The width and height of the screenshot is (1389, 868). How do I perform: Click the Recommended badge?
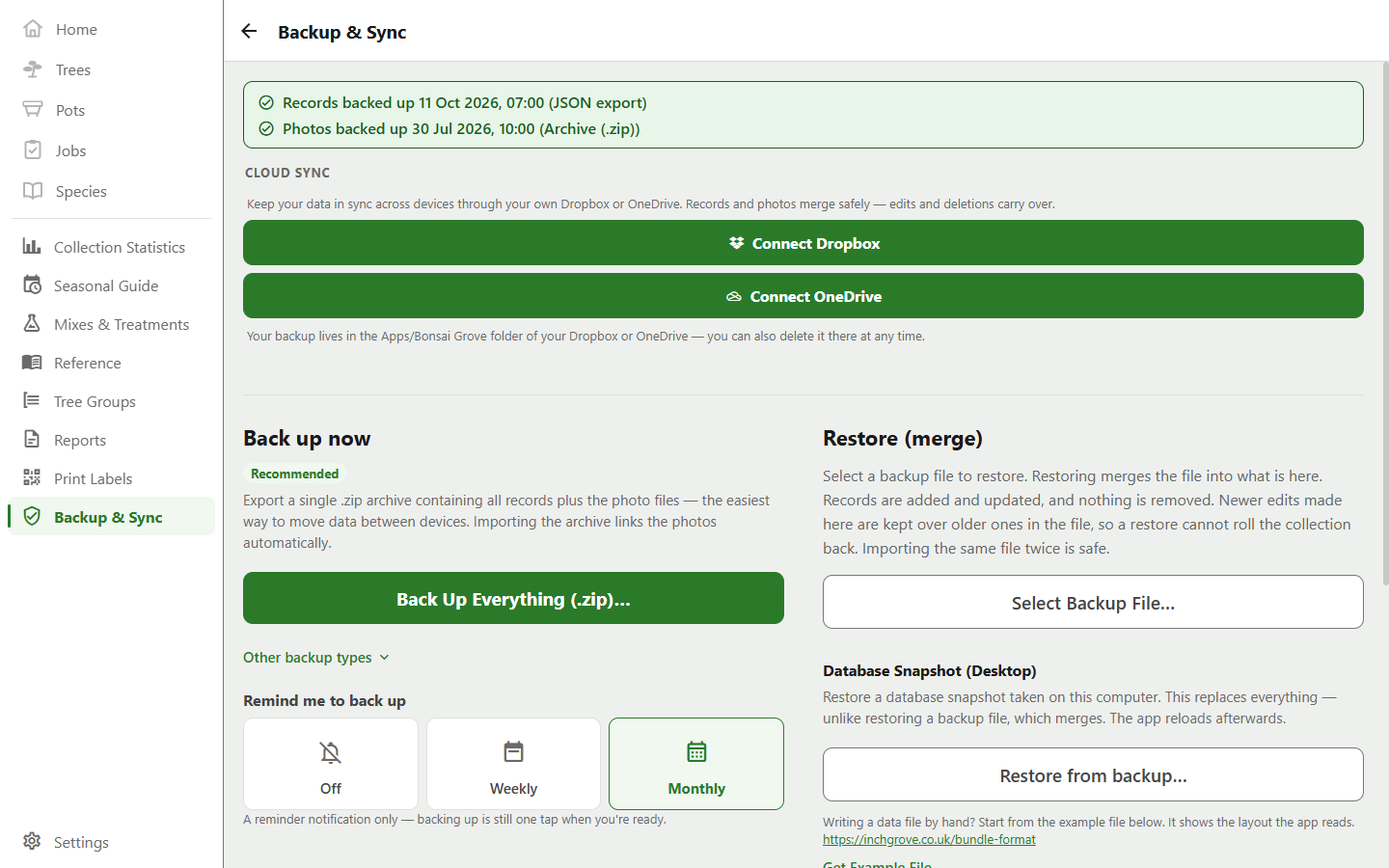[x=294, y=474]
